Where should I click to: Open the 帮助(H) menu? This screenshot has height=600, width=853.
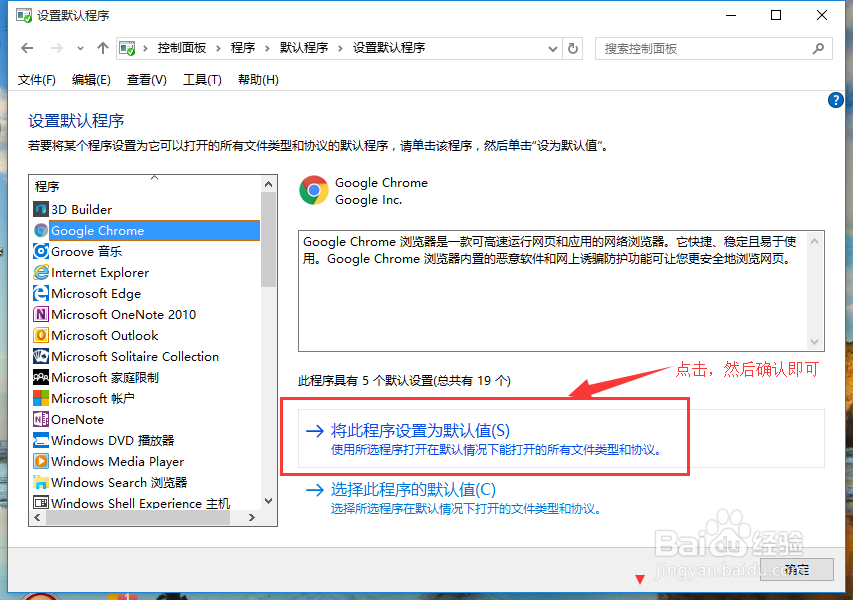click(x=258, y=80)
